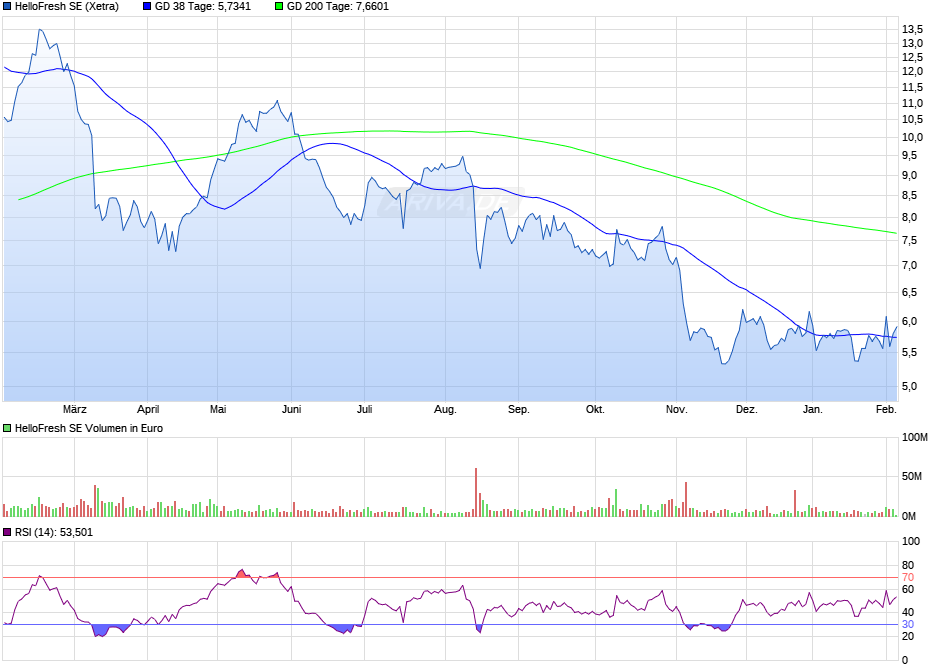Click the 'HelloFresh SE Volumen in Euro' label
Image resolution: width=940 pixels, height=670 pixels.
tap(89, 428)
